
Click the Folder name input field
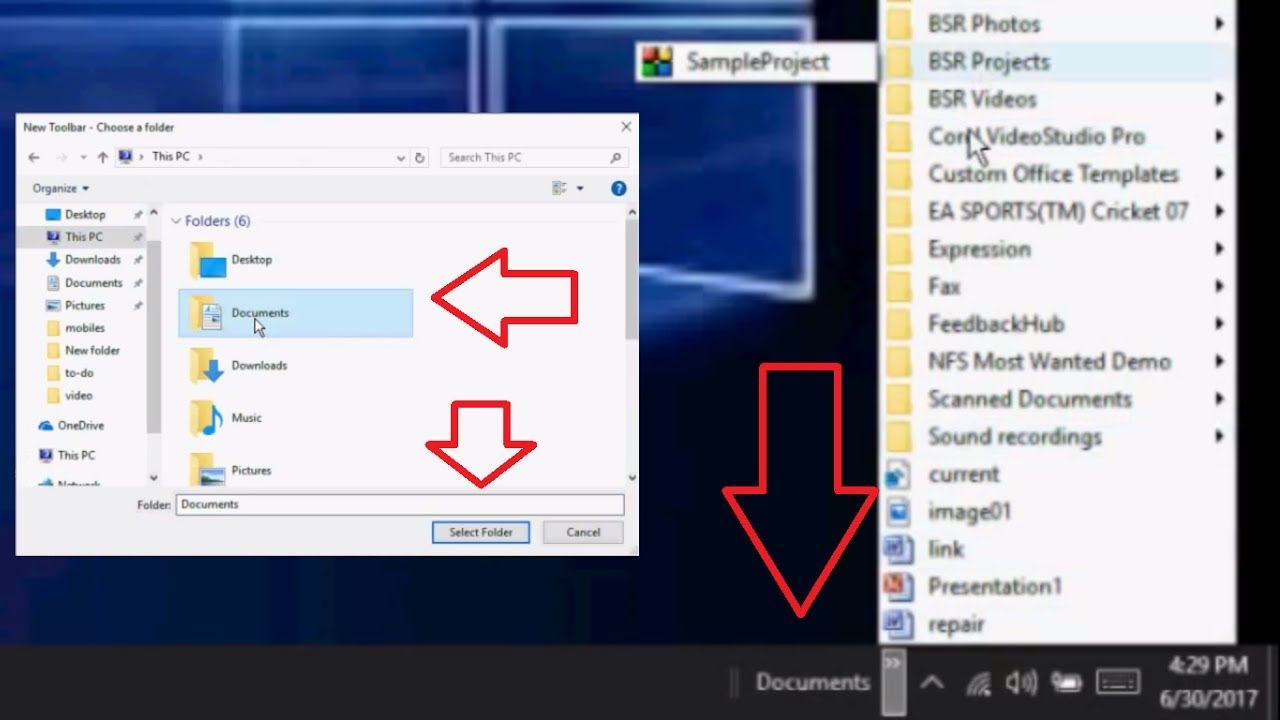[400, 505]
